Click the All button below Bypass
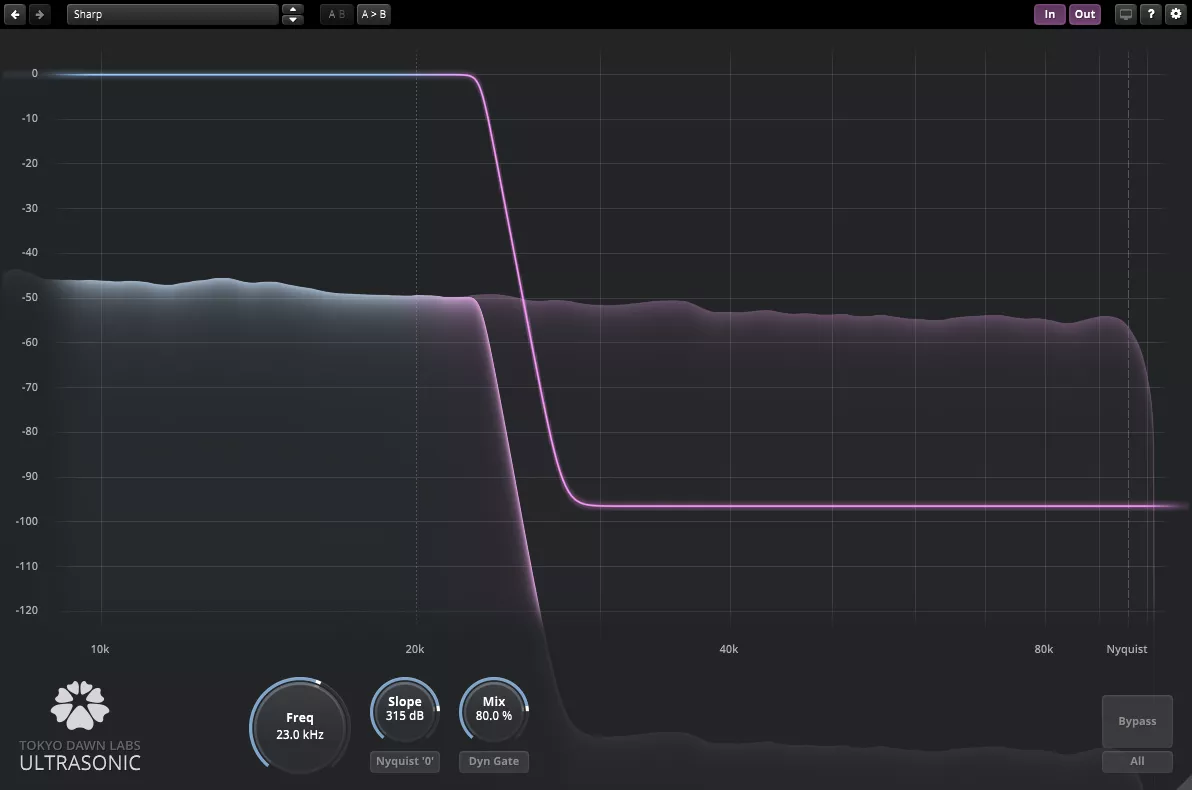 coord(1137,761)
